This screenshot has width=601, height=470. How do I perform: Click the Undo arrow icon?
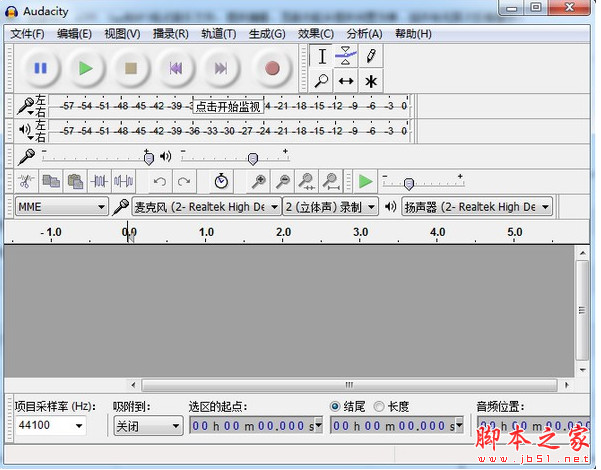(159, 181)
